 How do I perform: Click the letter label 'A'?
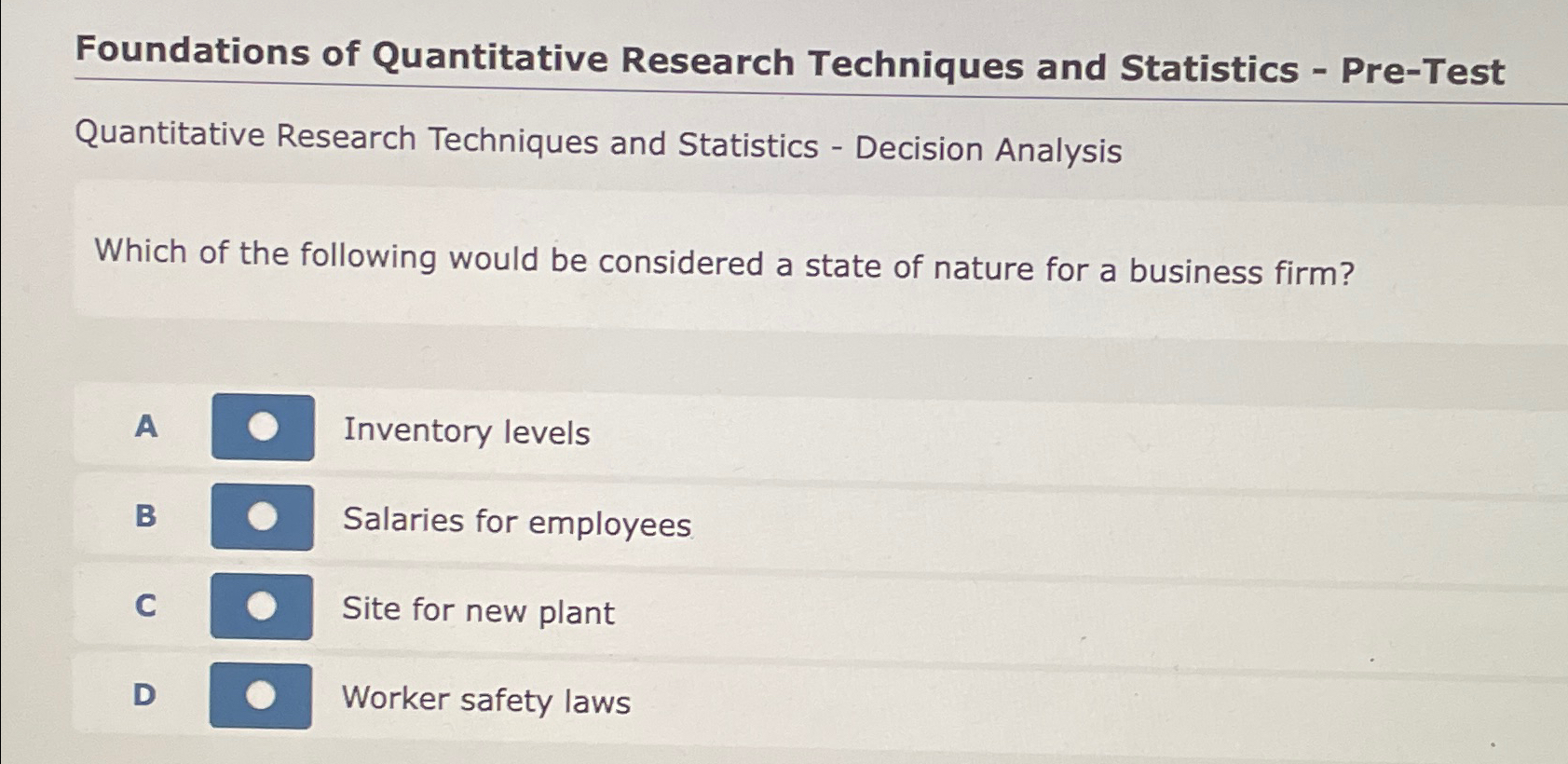146,428
